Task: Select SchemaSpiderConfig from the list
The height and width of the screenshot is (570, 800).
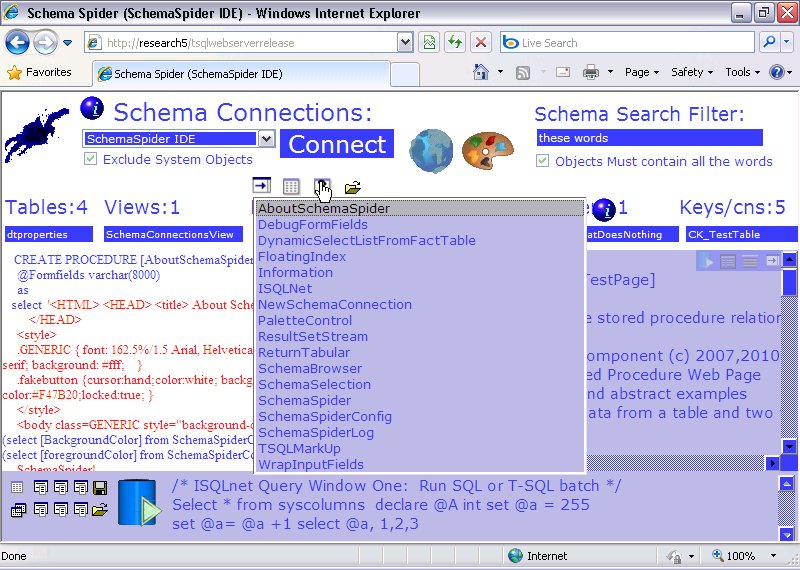Action: 325,416
